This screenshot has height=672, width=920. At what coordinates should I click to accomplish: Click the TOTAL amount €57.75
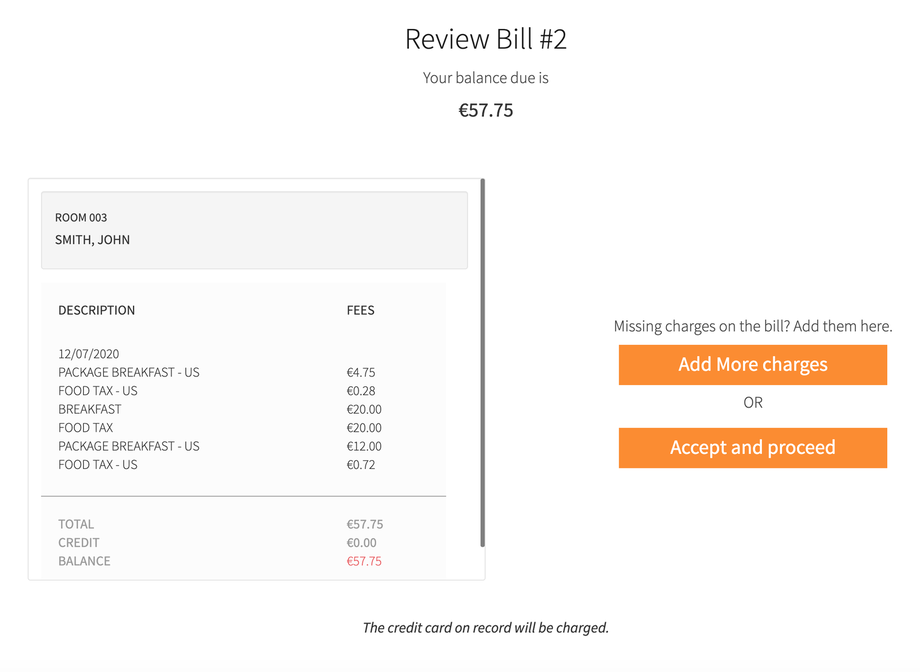pos(365,524)
